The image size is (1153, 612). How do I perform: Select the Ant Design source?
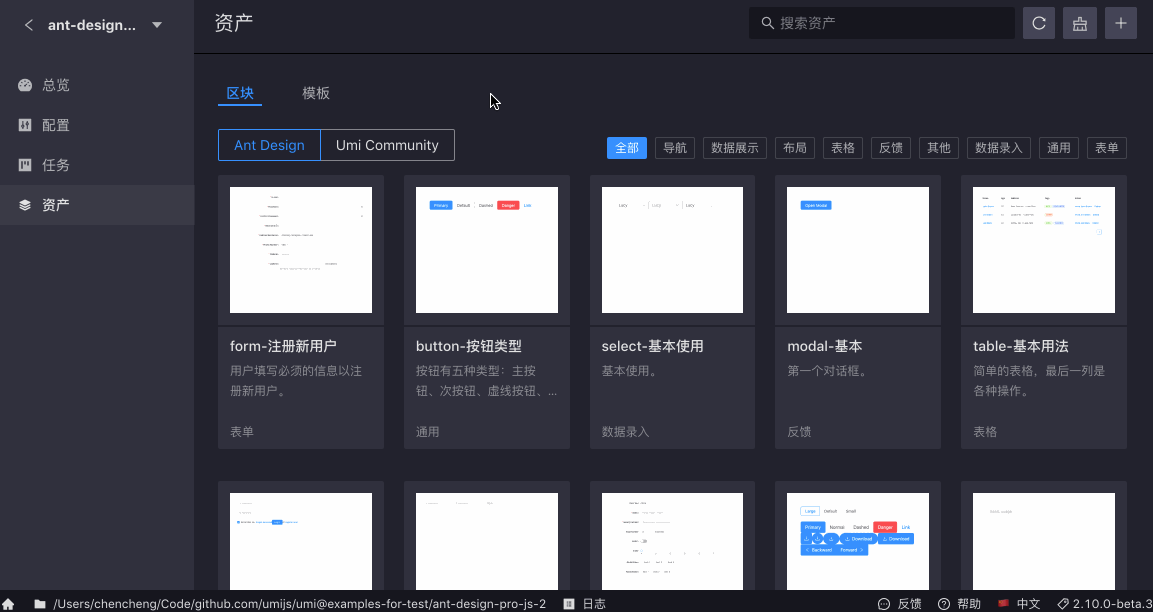[x=269, y=145]
